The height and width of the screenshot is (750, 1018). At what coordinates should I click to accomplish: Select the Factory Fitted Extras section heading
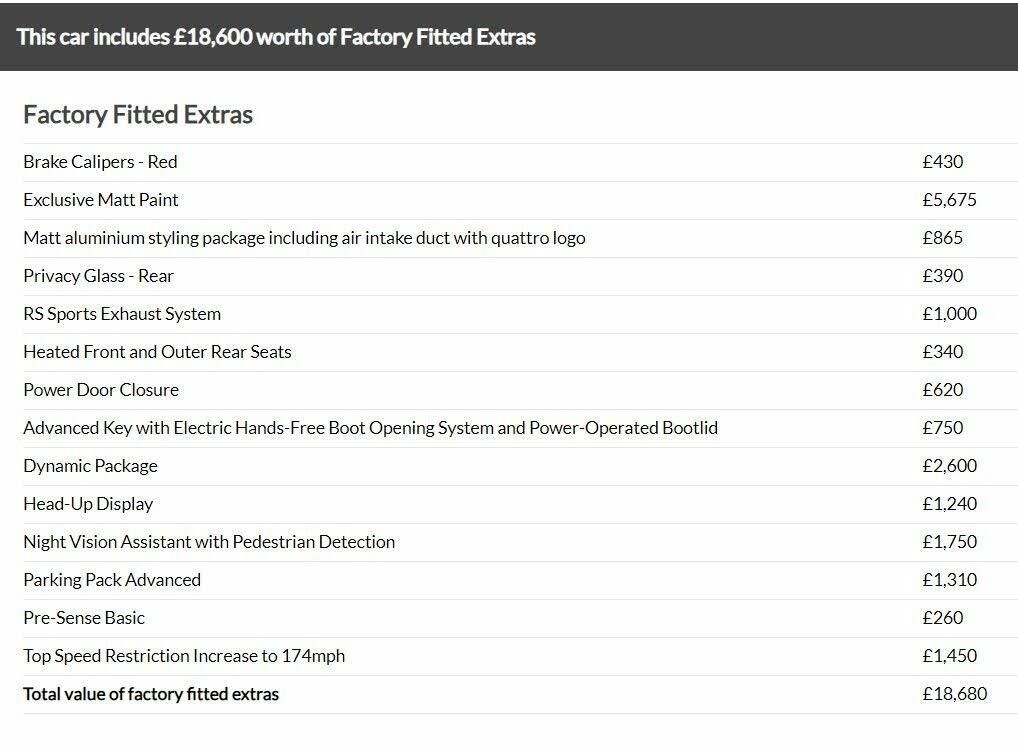point(138,114)
